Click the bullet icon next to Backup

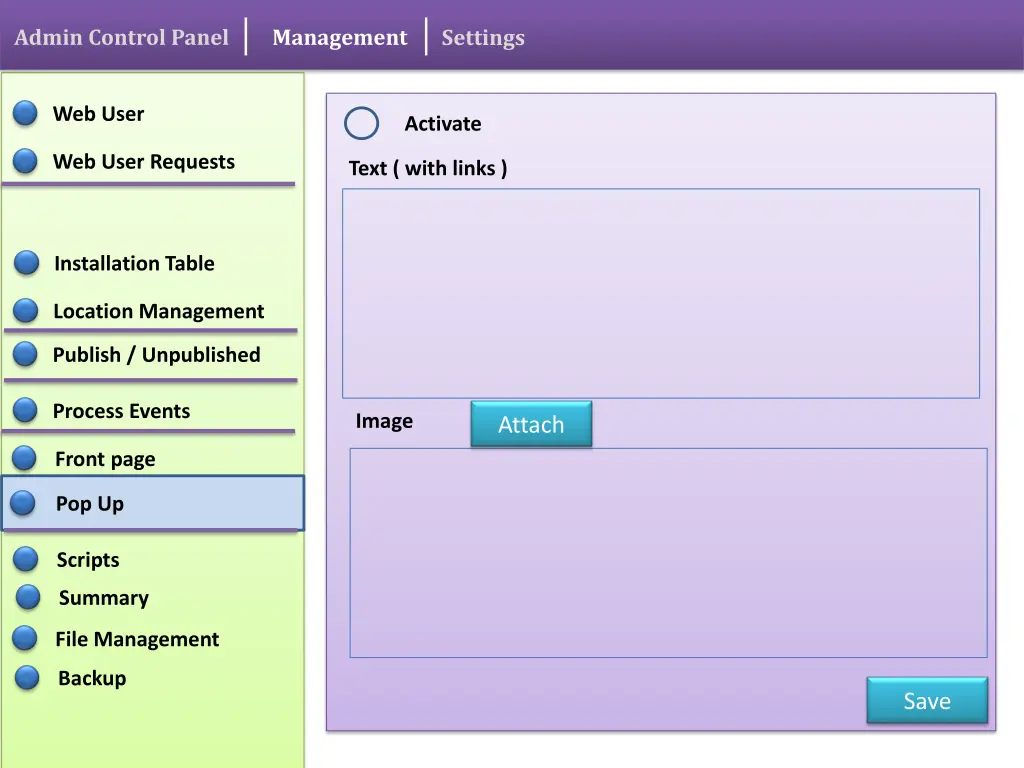(x=28, y=678)
